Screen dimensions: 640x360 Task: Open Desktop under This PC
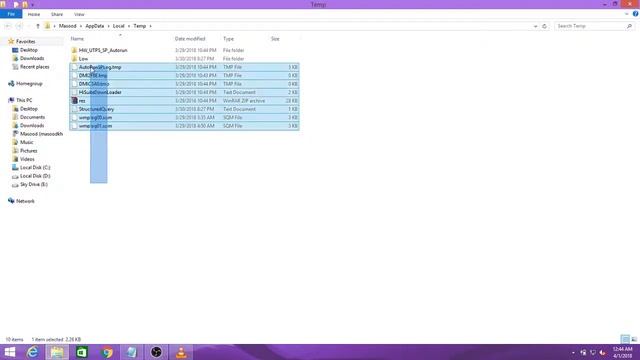tap(29, 109)
